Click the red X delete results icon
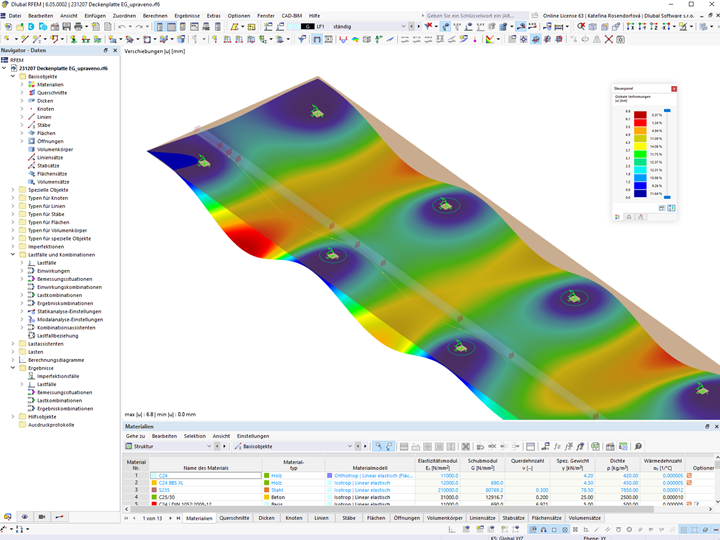This screenshot has width=720, height=540. tap(608, 39)
